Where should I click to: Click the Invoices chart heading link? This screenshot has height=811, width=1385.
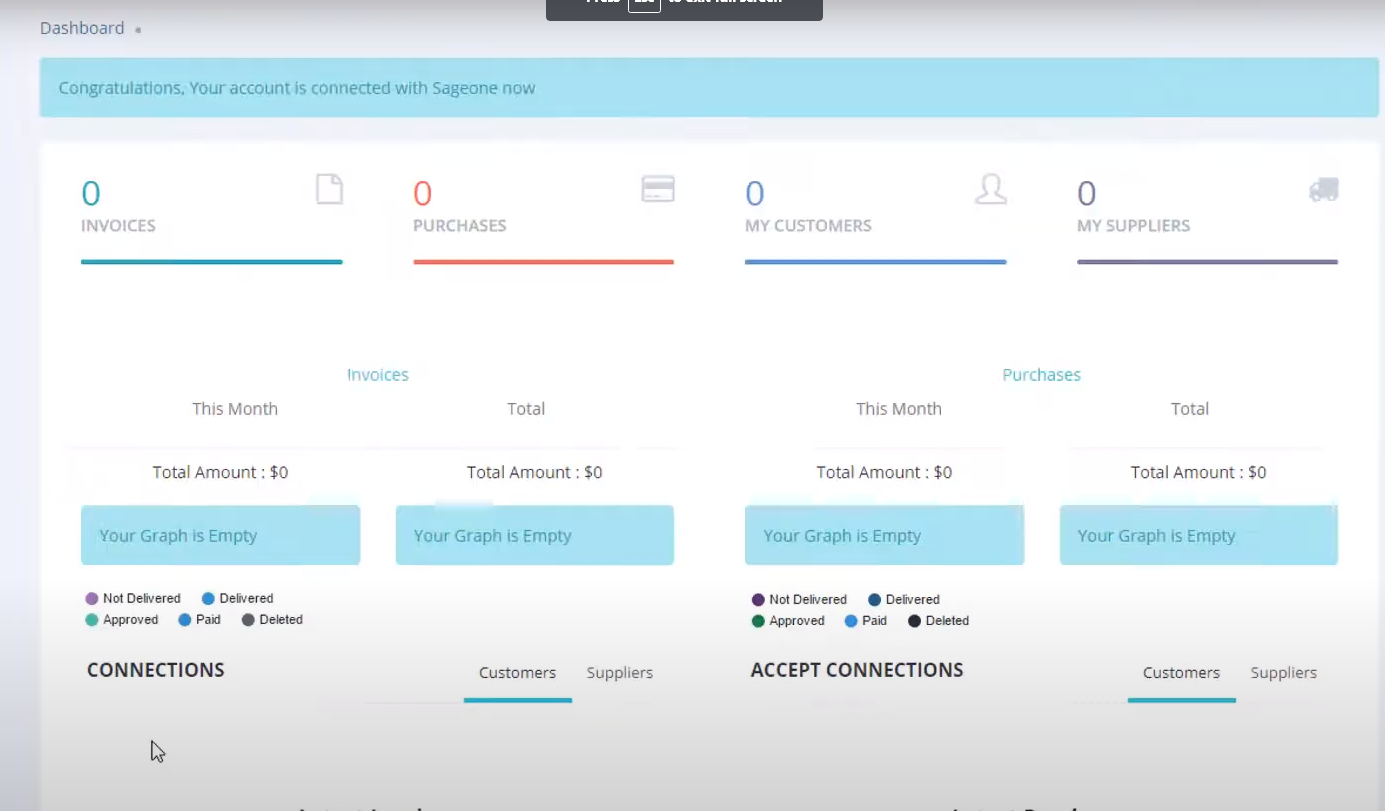(378, 375)
